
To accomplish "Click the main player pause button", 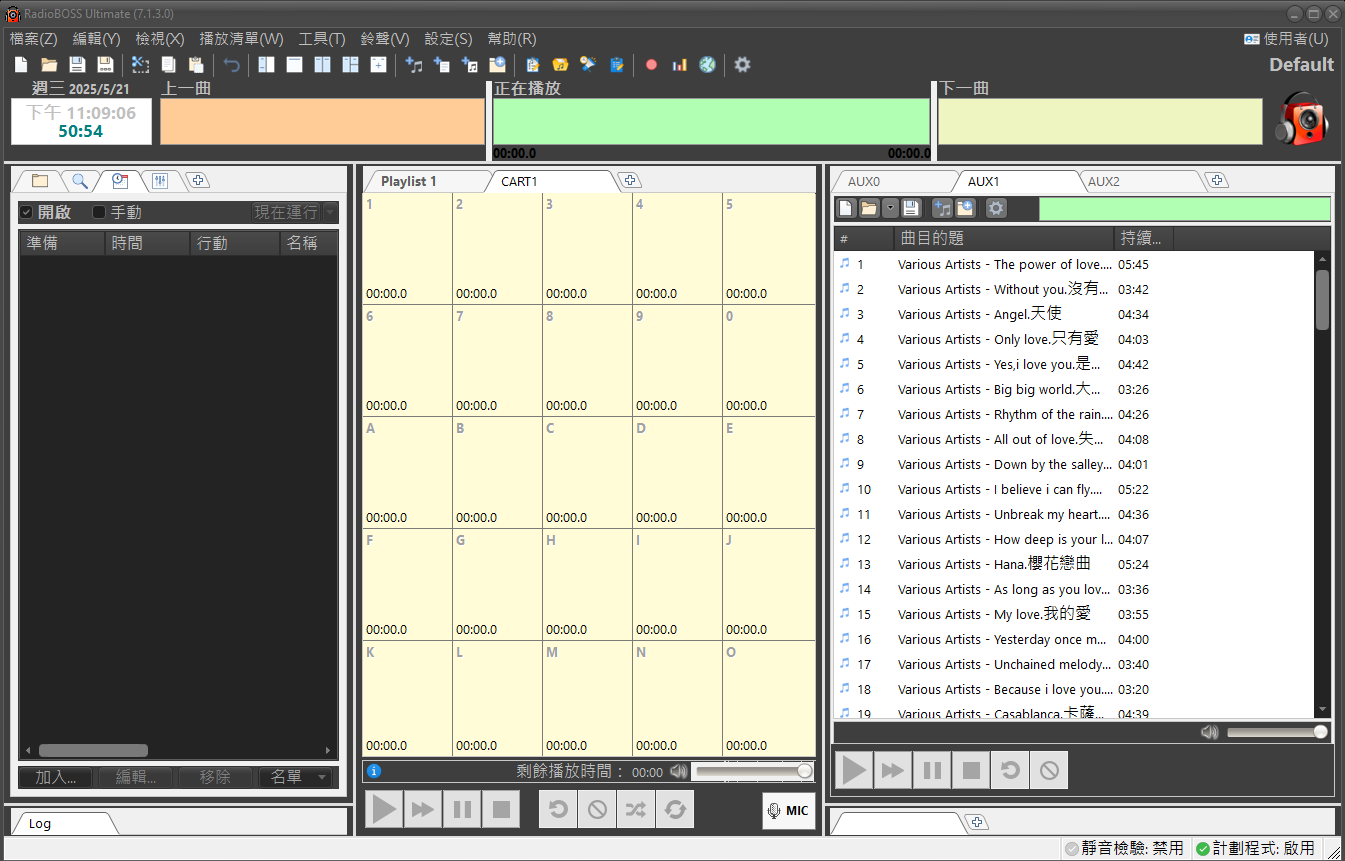I will [x=462, y=809].
